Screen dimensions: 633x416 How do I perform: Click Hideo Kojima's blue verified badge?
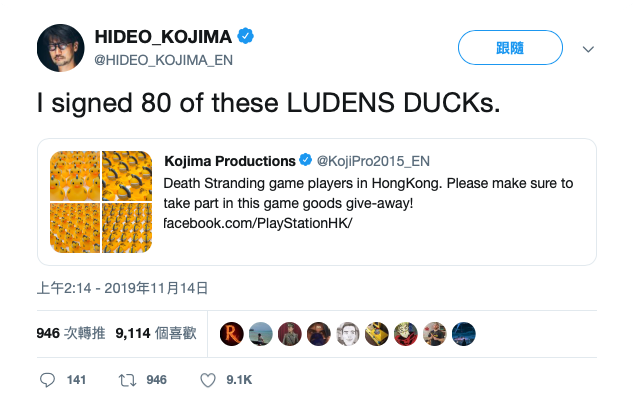pyautogui.click(x=246, y=37)
